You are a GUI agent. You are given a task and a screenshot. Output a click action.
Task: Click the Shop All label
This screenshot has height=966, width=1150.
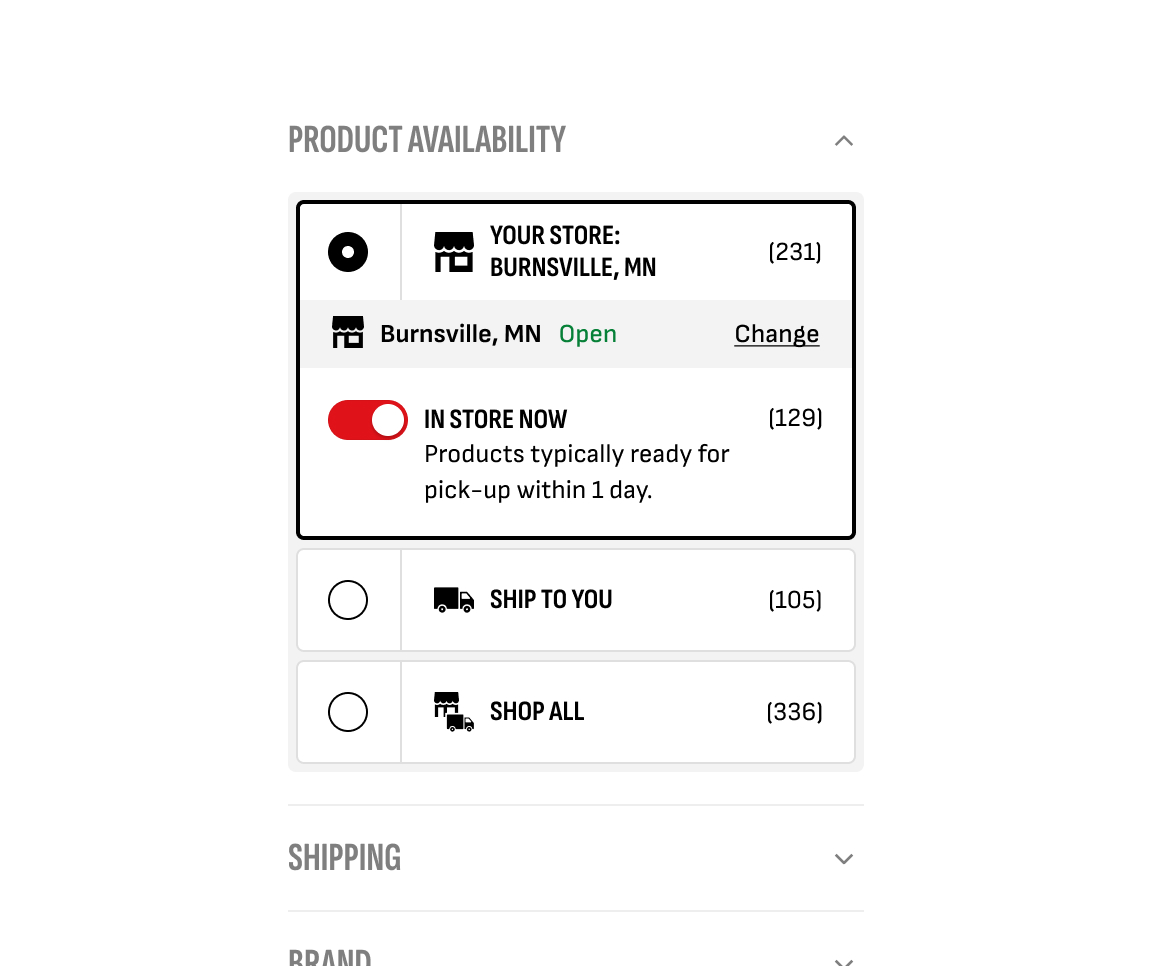click(x=537, y=711)
